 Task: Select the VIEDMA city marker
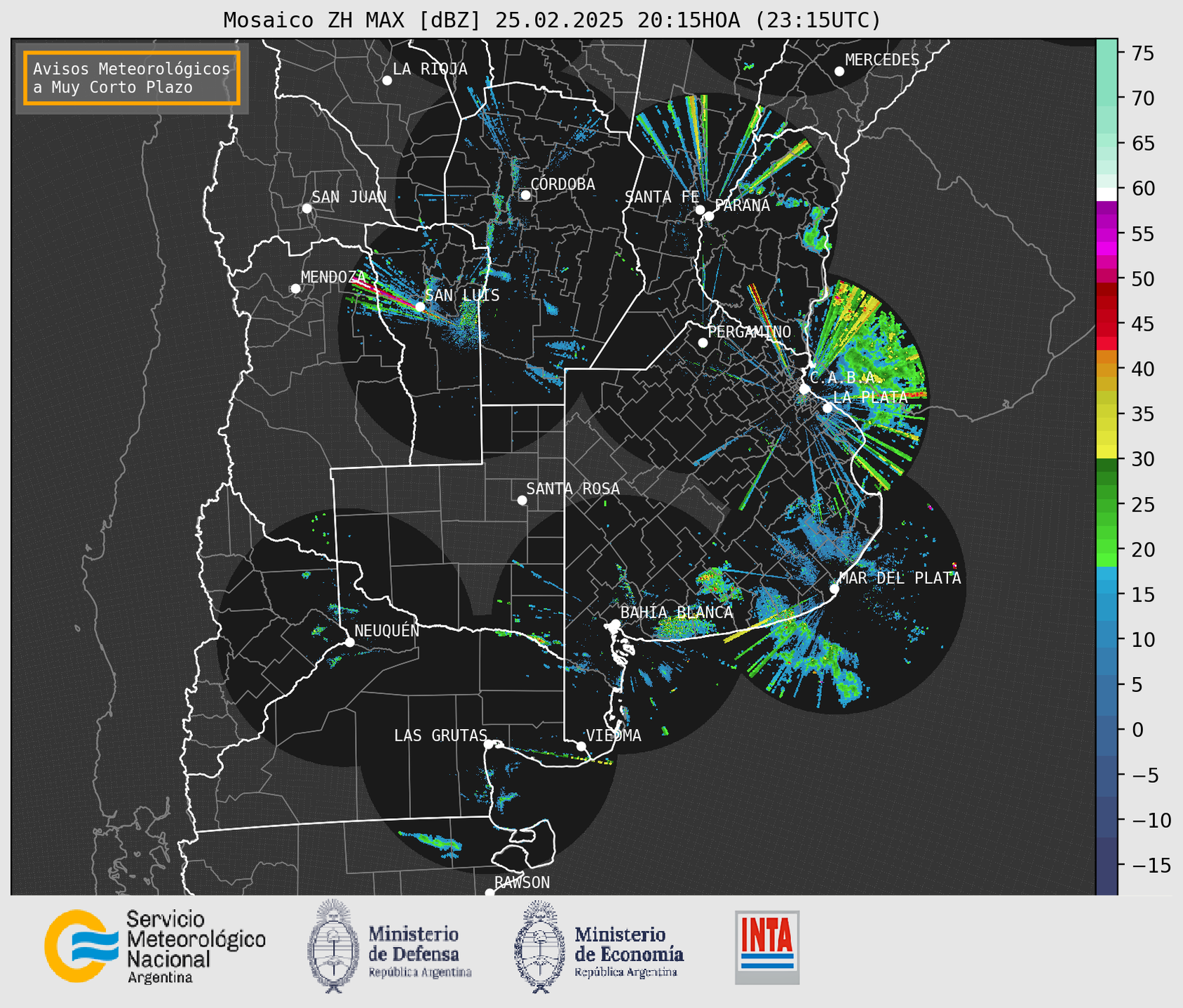click(x=581, y=746)
